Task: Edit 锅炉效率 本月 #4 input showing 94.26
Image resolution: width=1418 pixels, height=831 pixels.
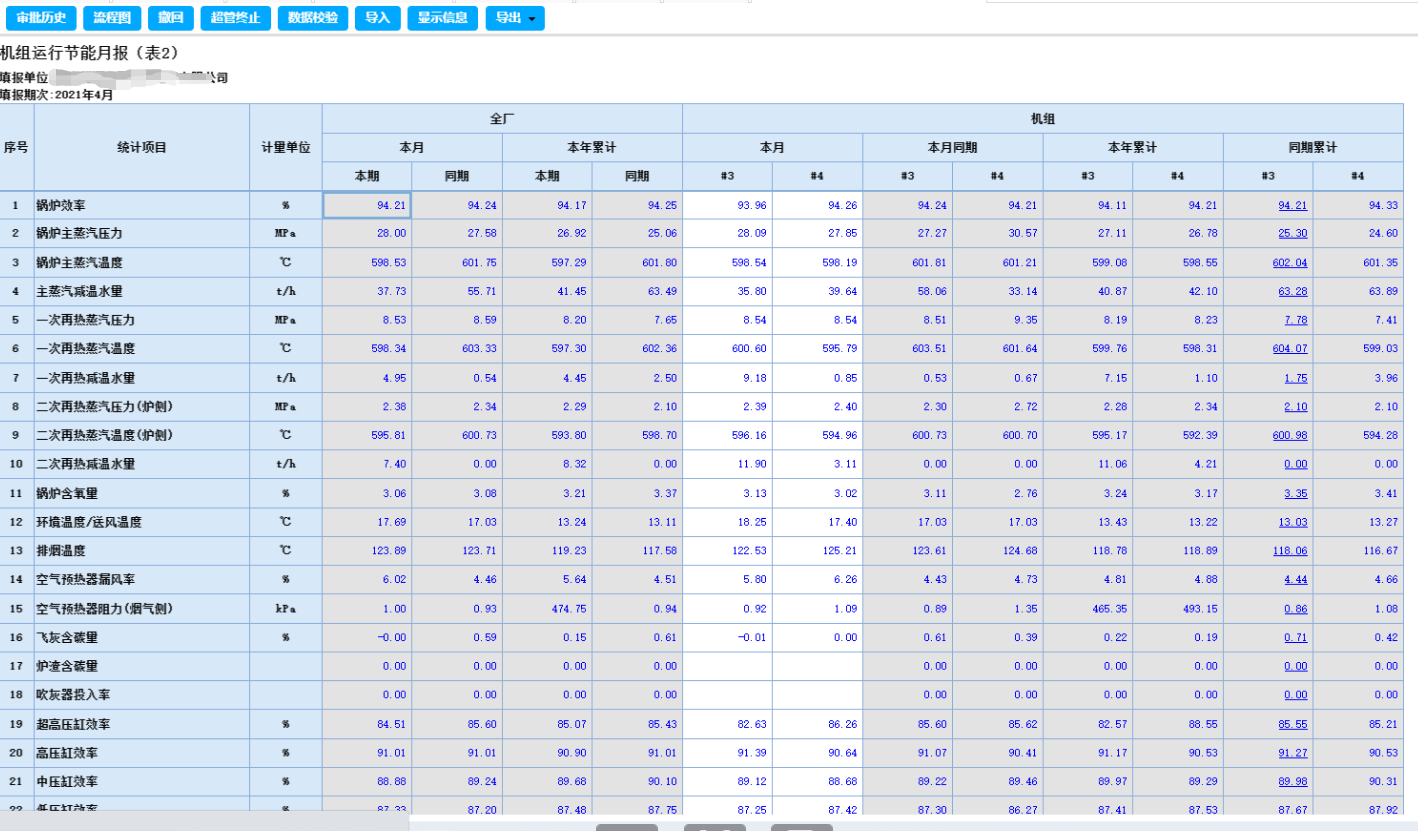Action: coord(817,205)
